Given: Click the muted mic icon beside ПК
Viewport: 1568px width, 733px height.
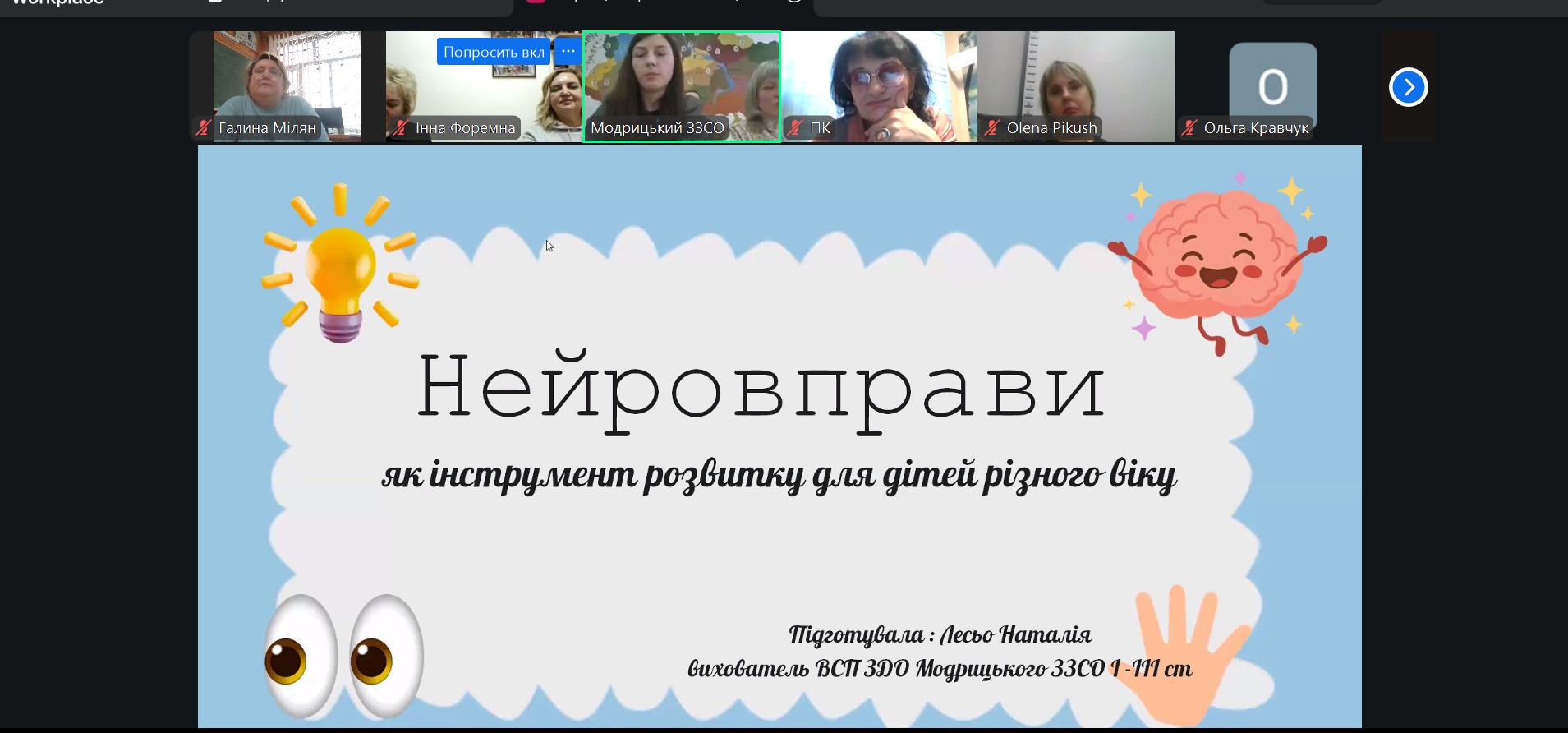Looking at the screenshot, I should [795, 128].
